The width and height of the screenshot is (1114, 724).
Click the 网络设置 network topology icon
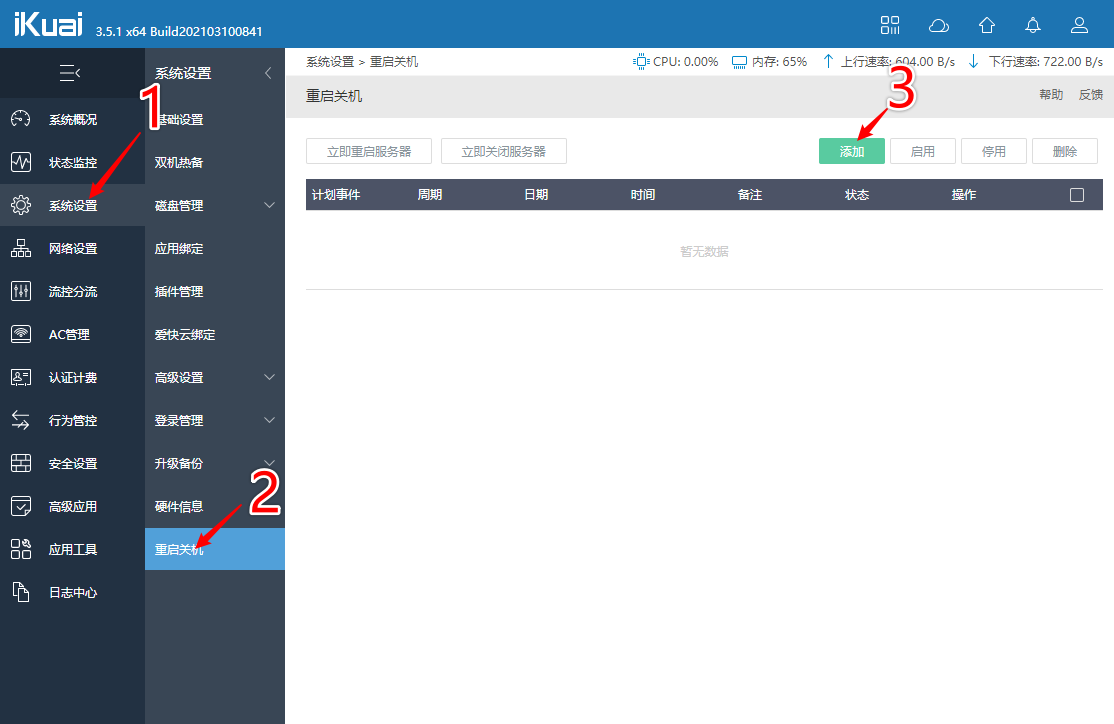pyautogui.click(x=21, y=248)
